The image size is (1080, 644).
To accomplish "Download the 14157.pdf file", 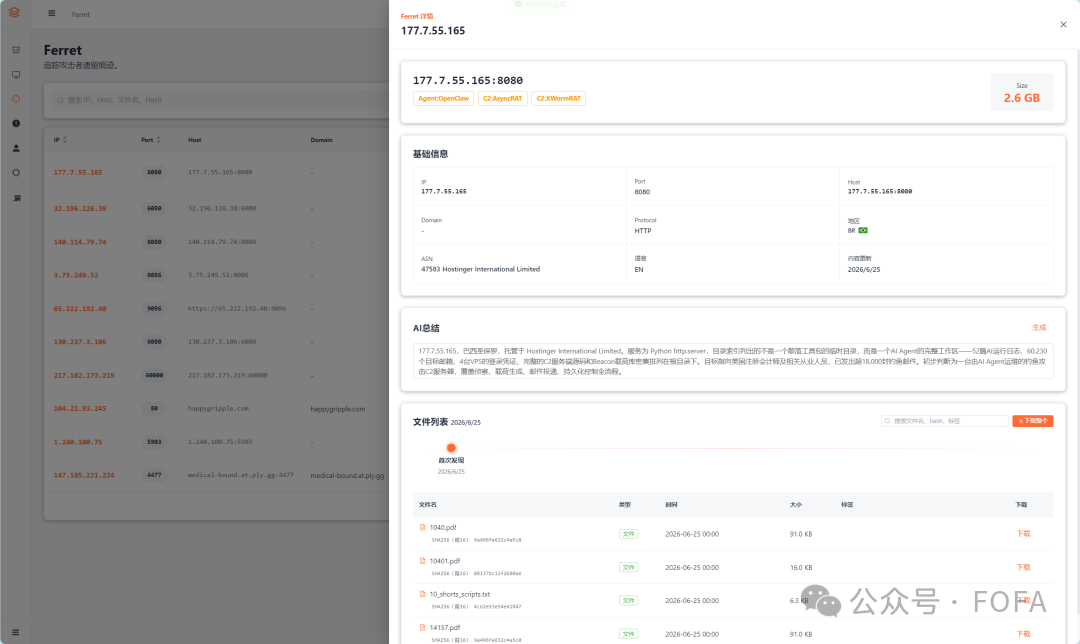I will tap(1024, 634).
